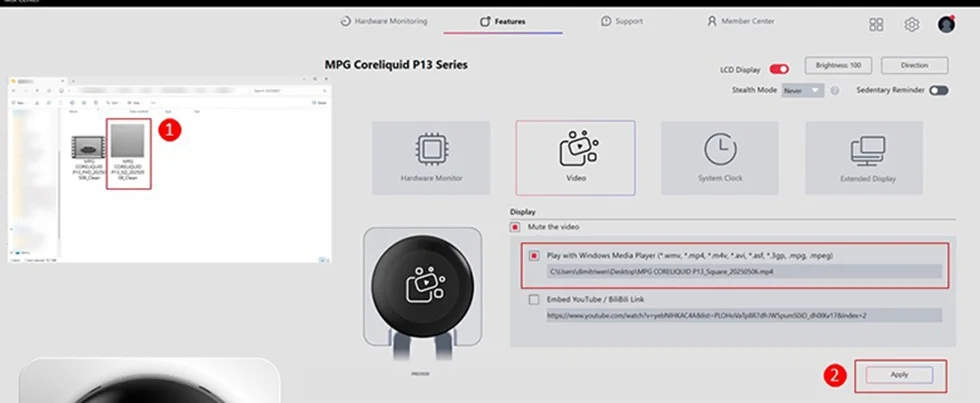Click the Stealth Mode help question mark
Viewport: 980px width, 403px height.
tap(834, 91)
